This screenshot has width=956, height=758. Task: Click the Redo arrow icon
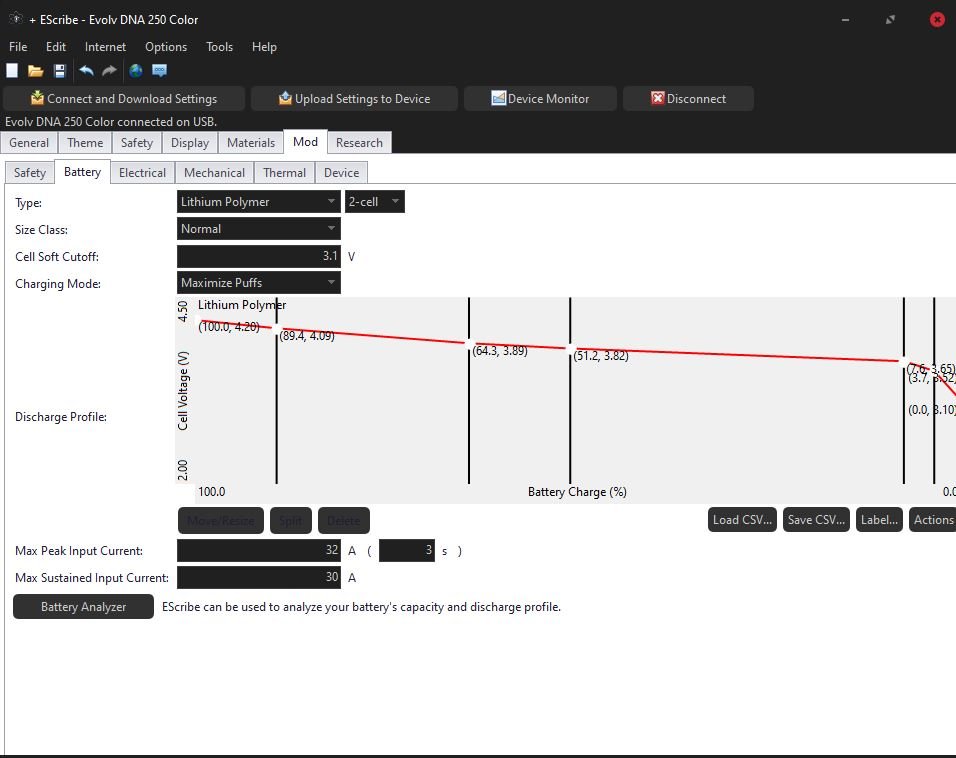coord(109,71)
